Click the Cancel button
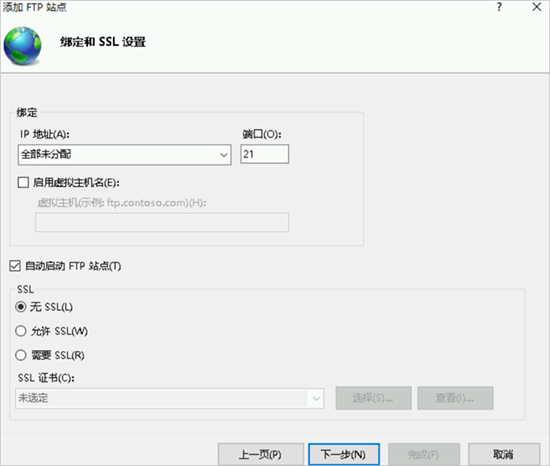550x466 pixels. click(x=504, y=454)
